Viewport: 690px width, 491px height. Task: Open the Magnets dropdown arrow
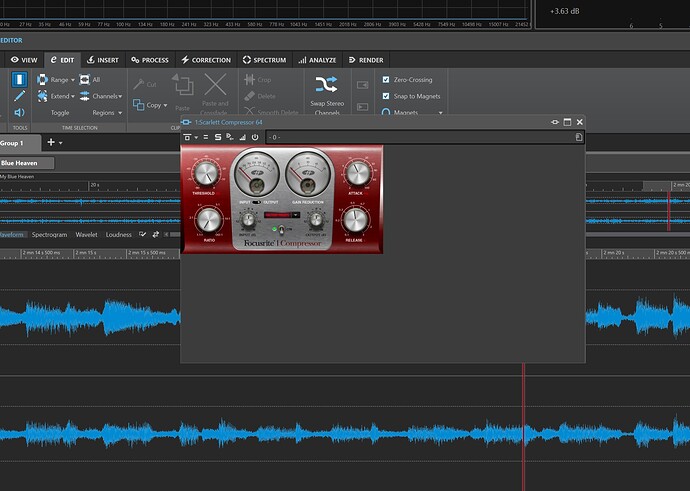coord(440,113)
